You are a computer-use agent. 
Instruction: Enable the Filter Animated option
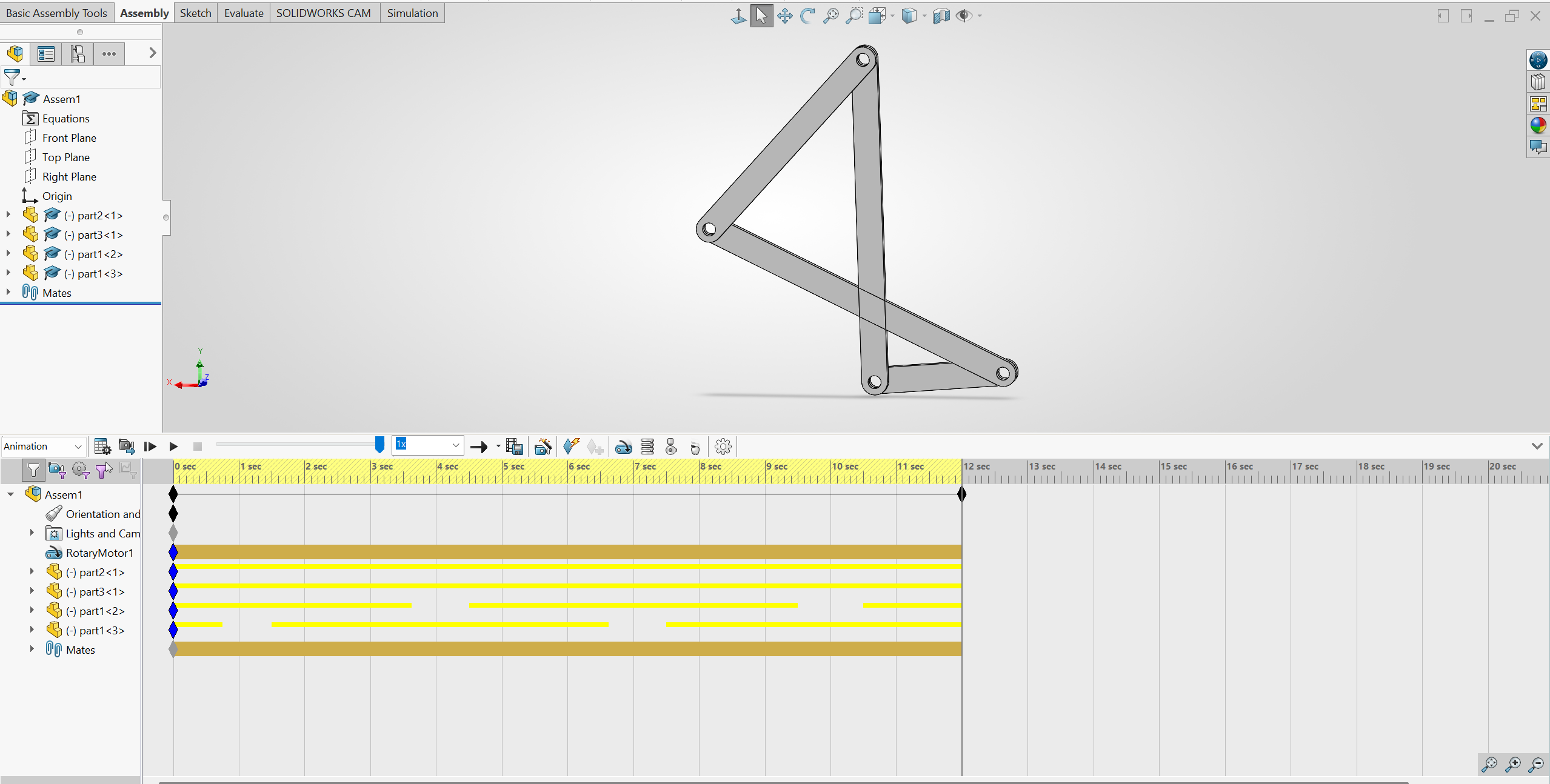(56, 470)
